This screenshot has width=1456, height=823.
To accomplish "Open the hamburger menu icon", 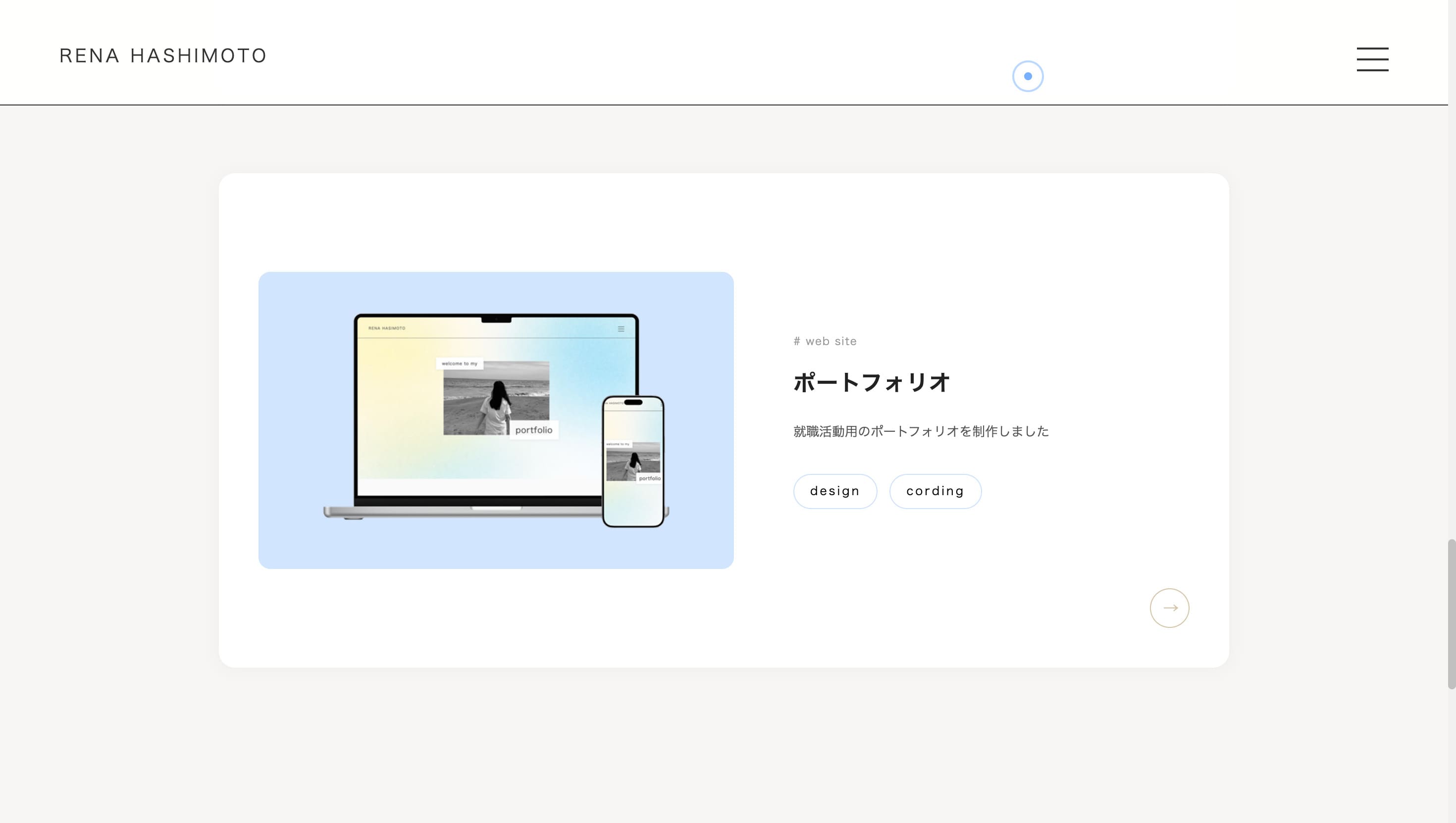I will coord(1372,59).
